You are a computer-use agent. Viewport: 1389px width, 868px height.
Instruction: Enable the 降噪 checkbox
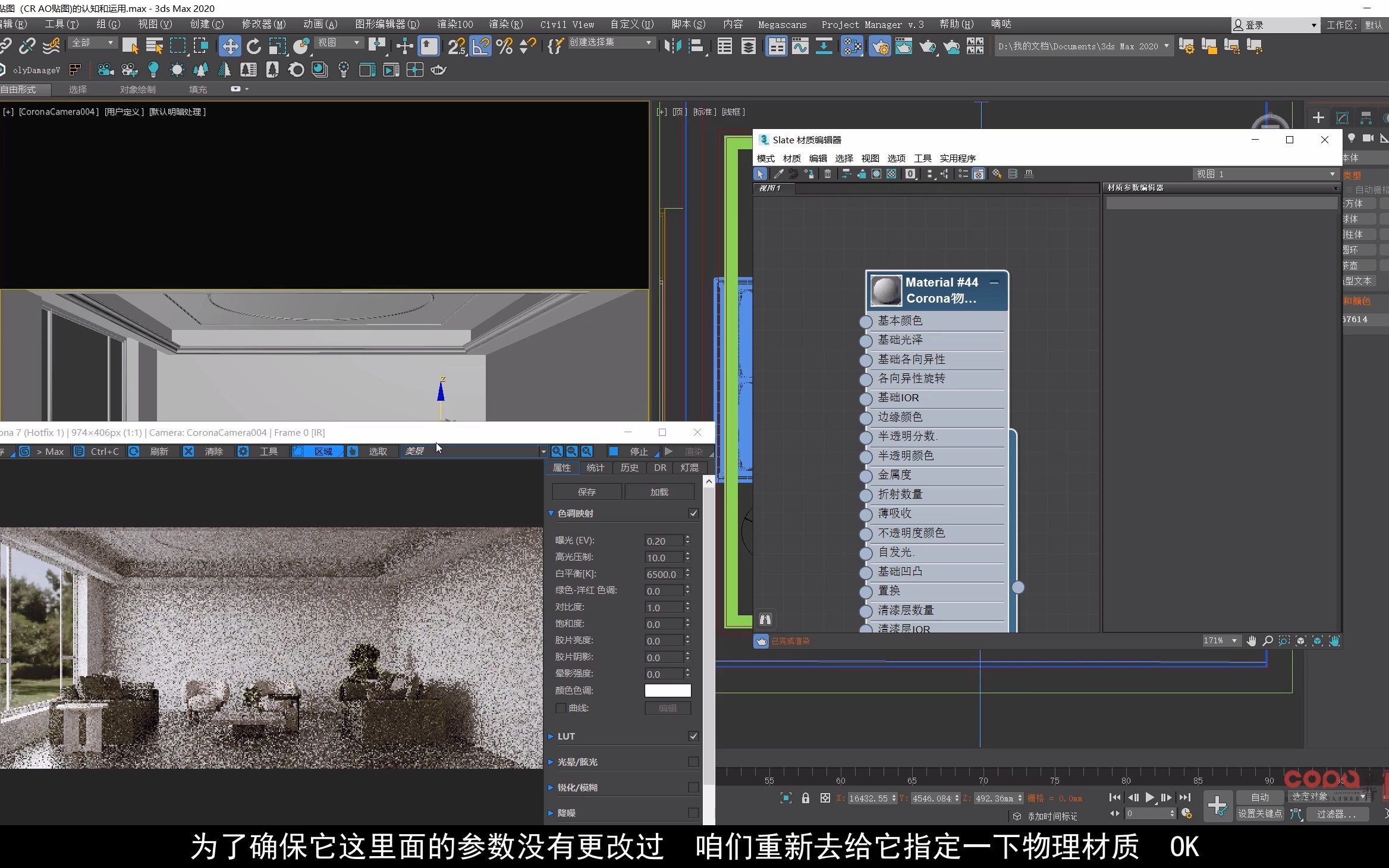point(693,813)
